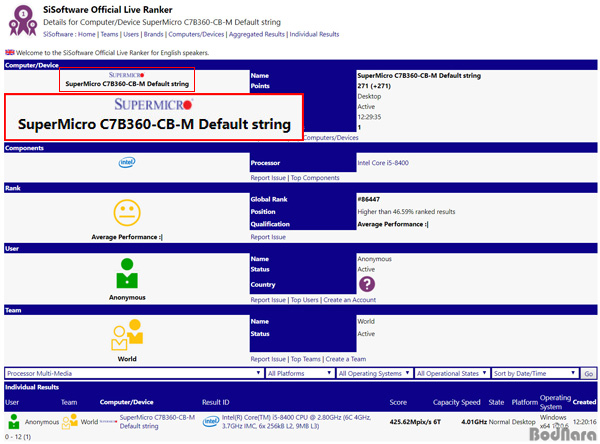
Task: Open the Sort by Date/Time dropdown
Action: [535, 373]
